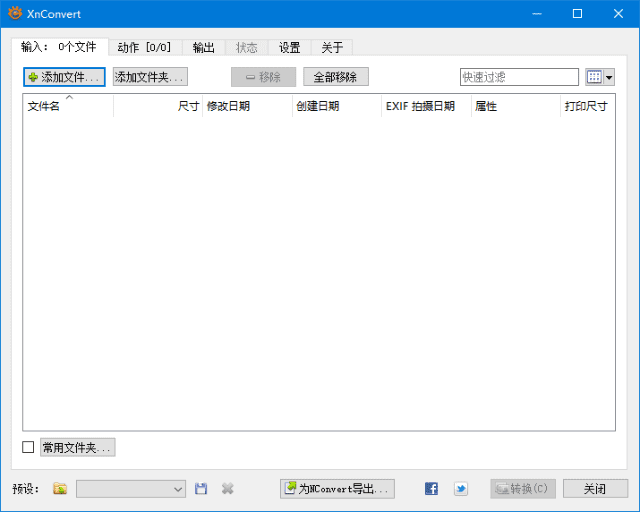This screenshot has width=640, height=512.
Task: Switch to the 动作 [0/0] tab
Action: (x=144, y=47)
